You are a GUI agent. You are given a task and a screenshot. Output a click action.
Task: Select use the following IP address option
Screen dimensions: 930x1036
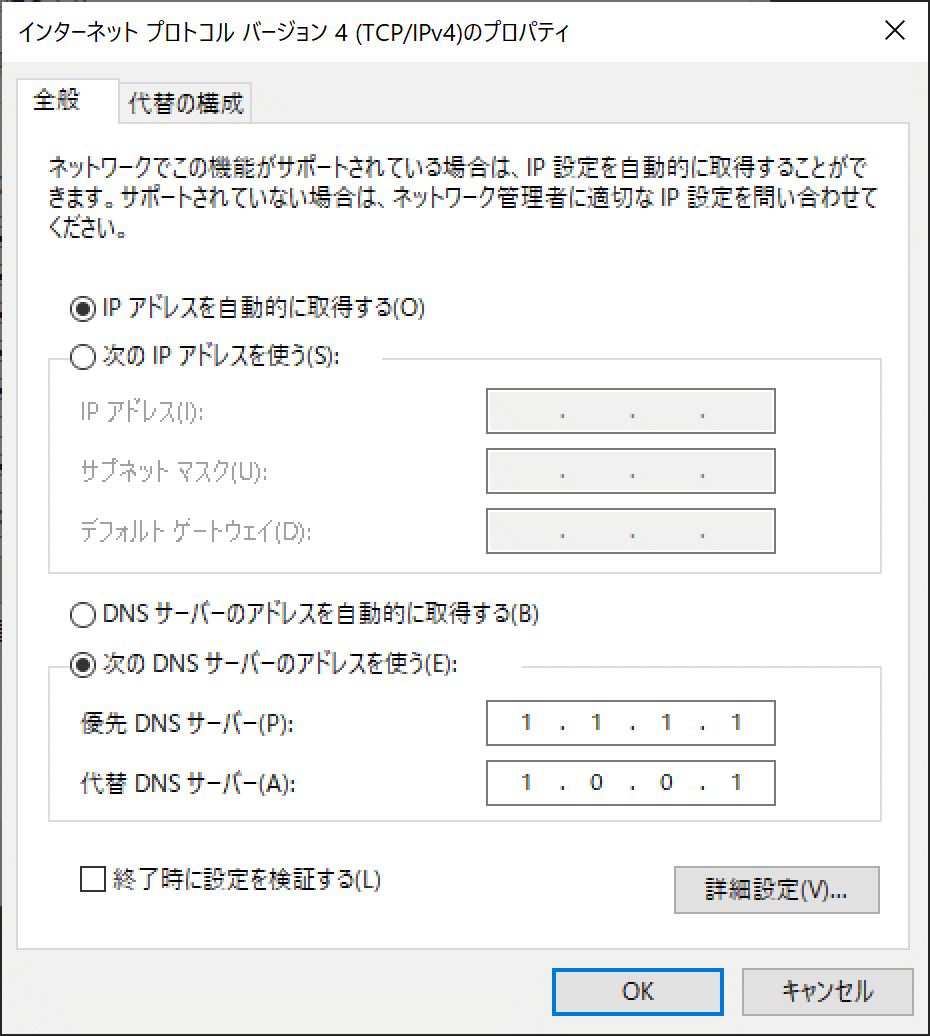click(x=82, y=355)
